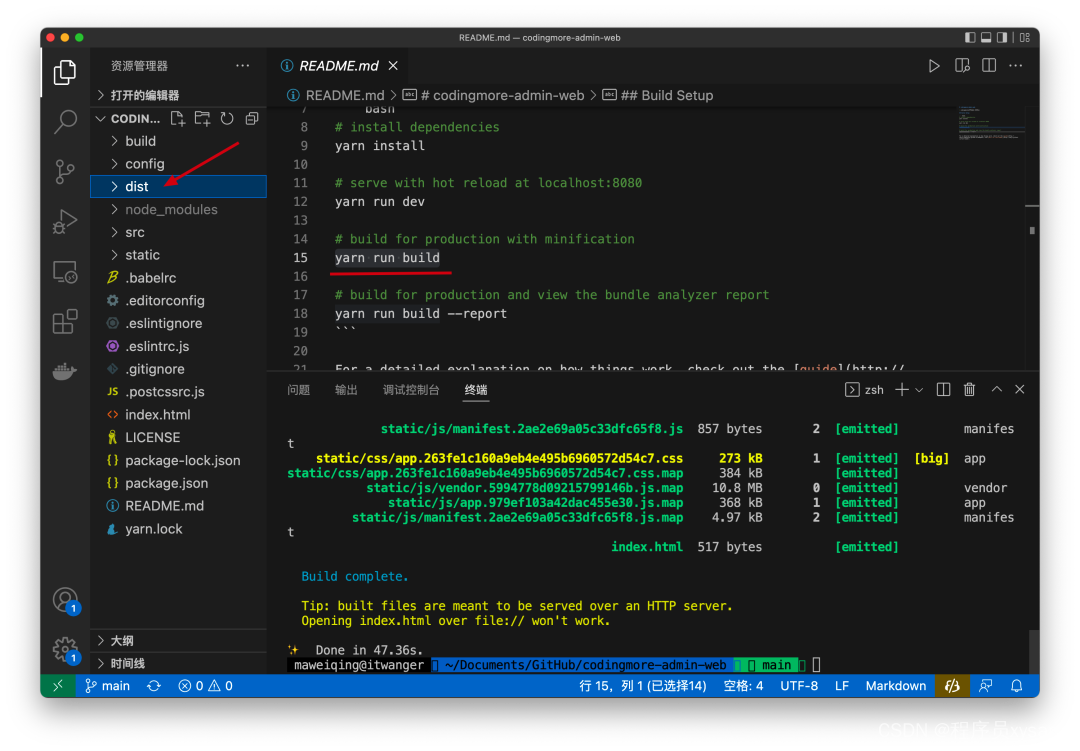Click New Folder icon in explorer header
The width and height of the screenshot is (1080, 751).
[202, 119]
